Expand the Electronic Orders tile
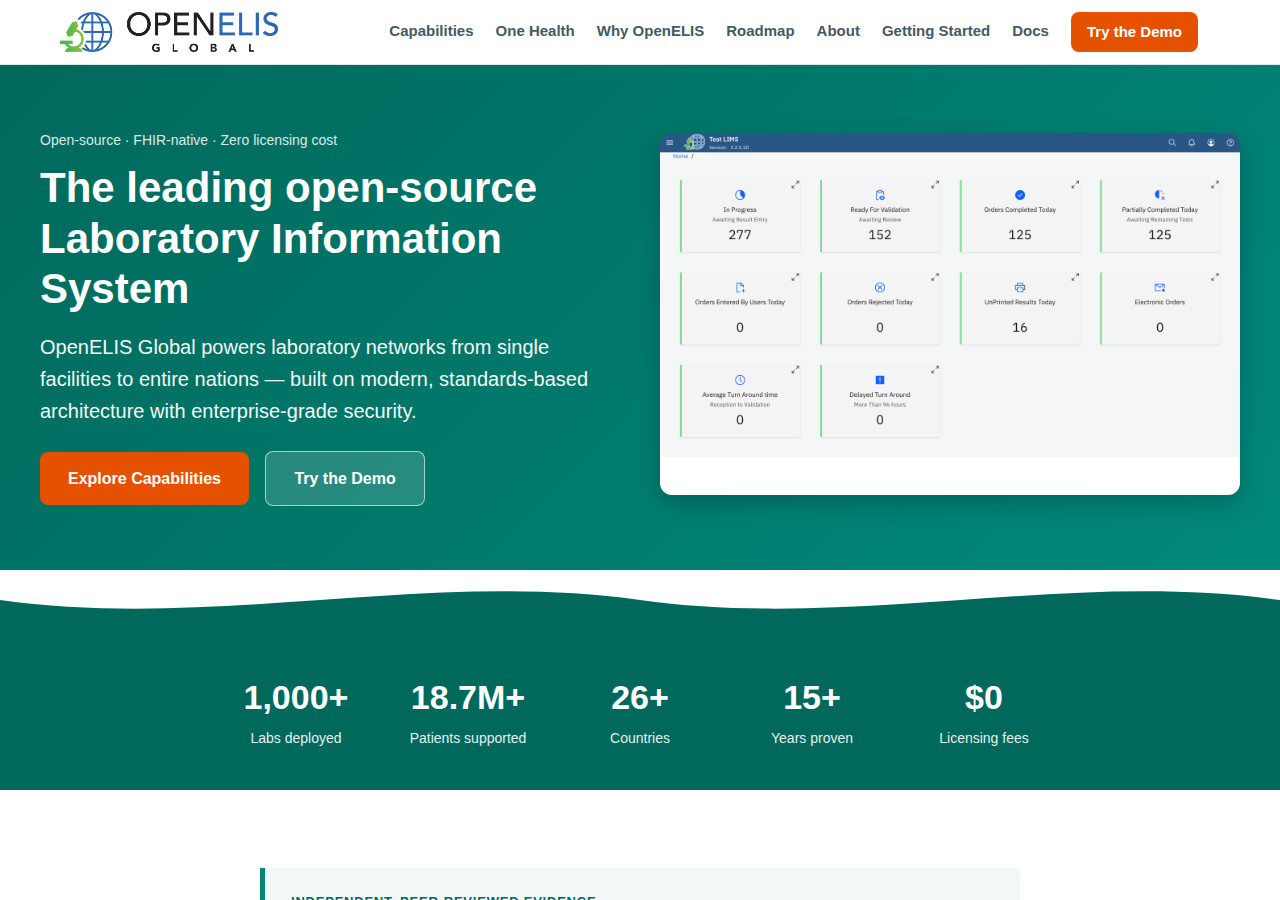The width and height of the screenshot is (1280, 900). click(x=1215, y=277)
